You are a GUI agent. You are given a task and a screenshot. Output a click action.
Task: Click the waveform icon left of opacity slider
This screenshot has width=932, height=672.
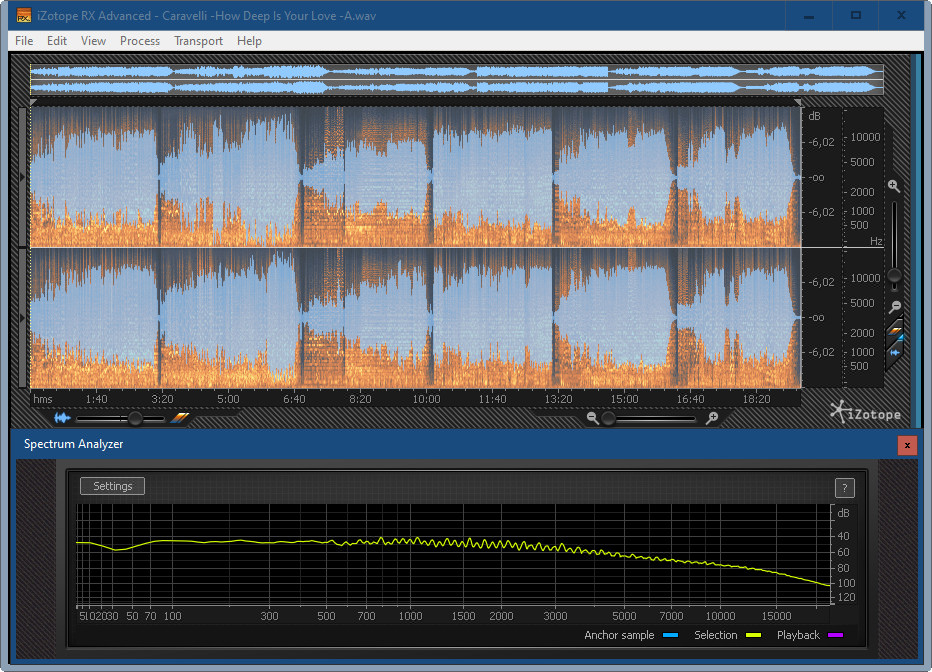[x=63, y=418]
